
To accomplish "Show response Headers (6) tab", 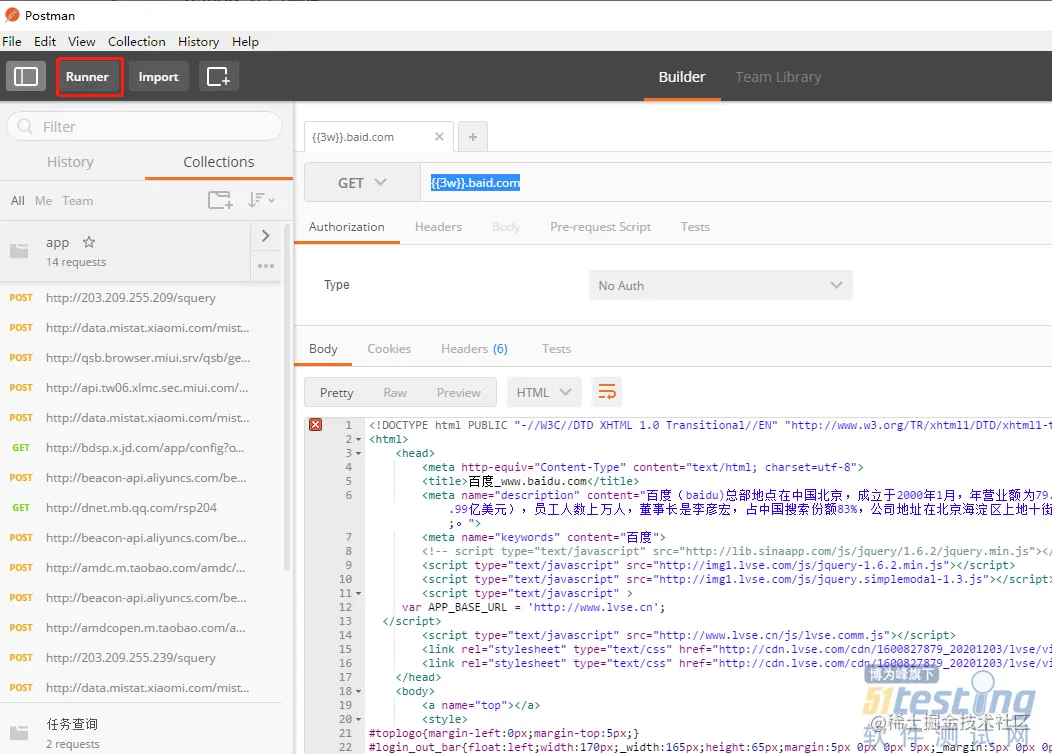I will 474,349.
